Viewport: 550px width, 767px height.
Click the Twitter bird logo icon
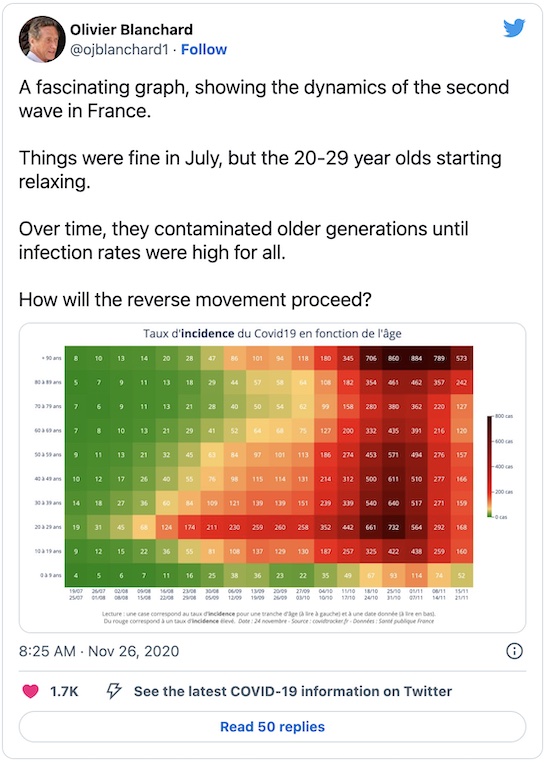pyautogui.click(x=514, y=28)
